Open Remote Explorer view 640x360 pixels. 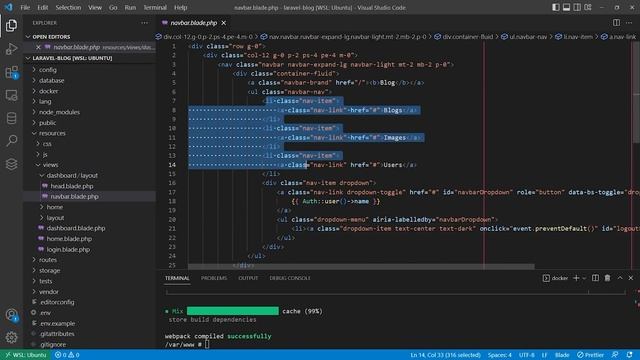(11, 95)
